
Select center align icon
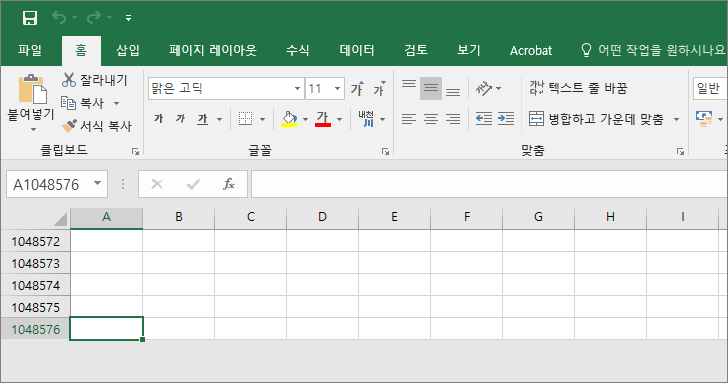[x=431, y=119]
